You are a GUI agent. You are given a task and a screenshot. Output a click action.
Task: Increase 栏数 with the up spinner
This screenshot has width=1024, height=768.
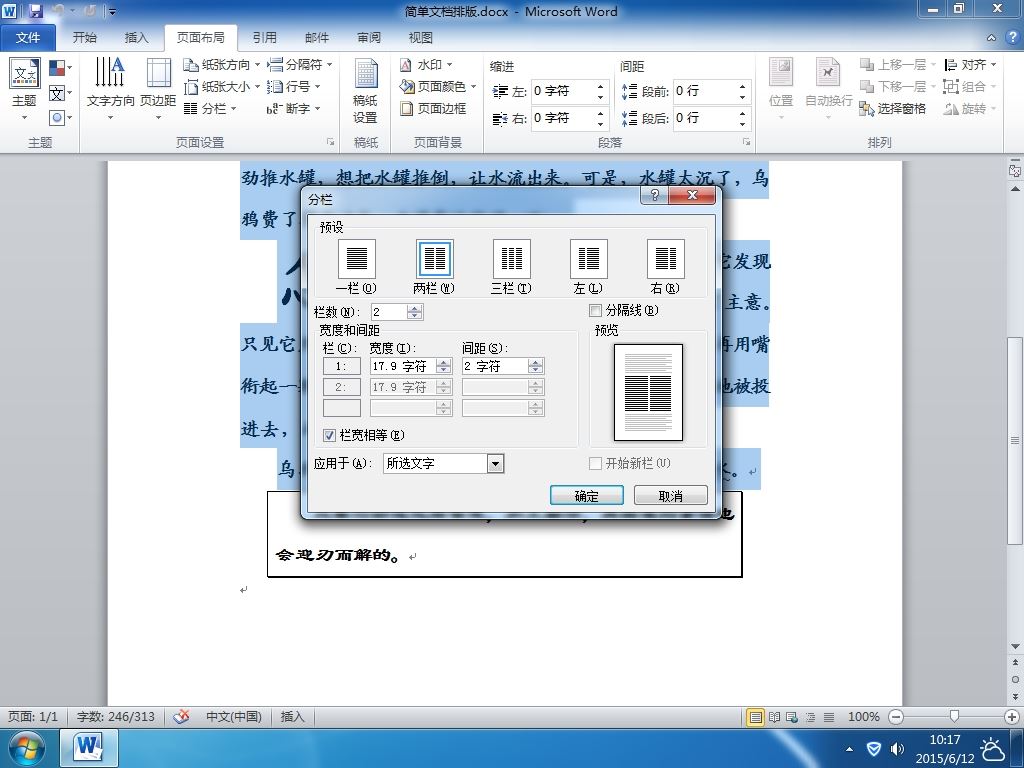[415, 308]
